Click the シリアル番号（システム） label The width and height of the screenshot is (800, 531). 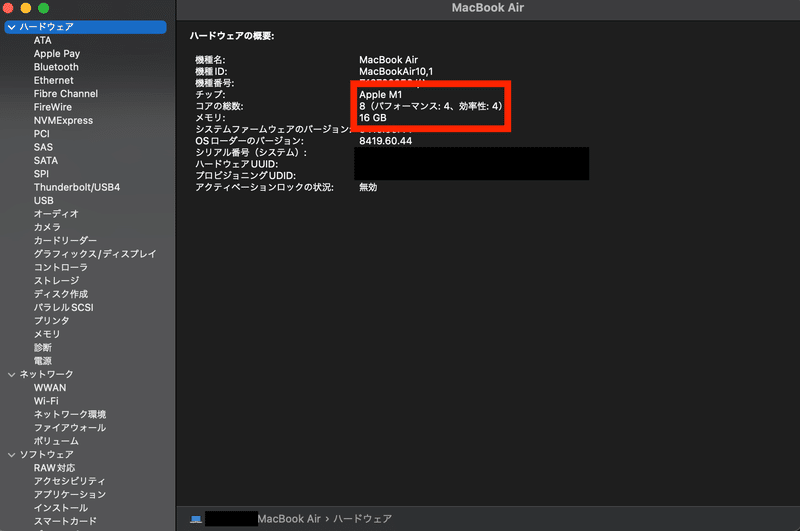[x=251, y=153]
